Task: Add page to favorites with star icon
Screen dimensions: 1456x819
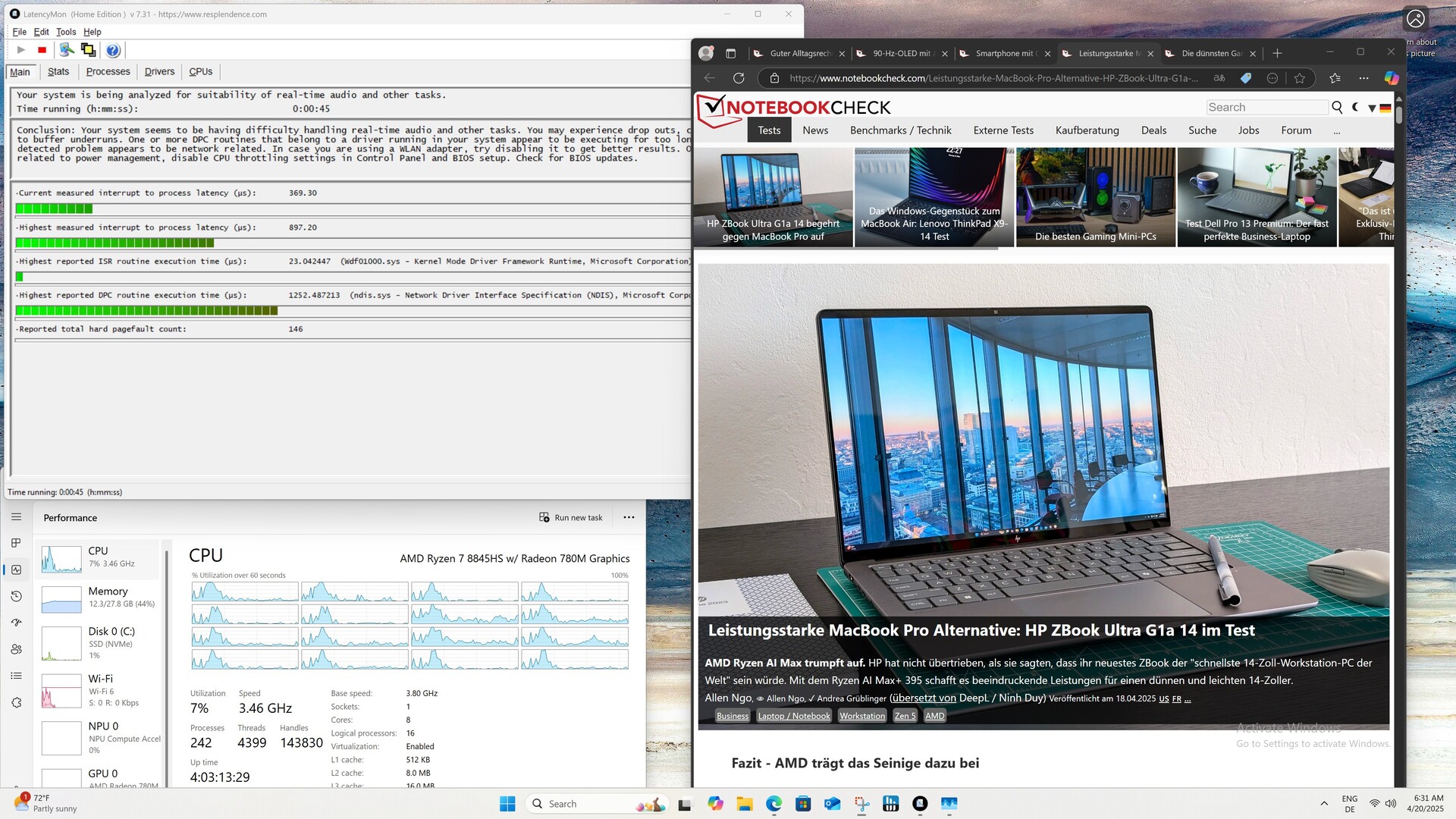Action: pos(1300,78)
